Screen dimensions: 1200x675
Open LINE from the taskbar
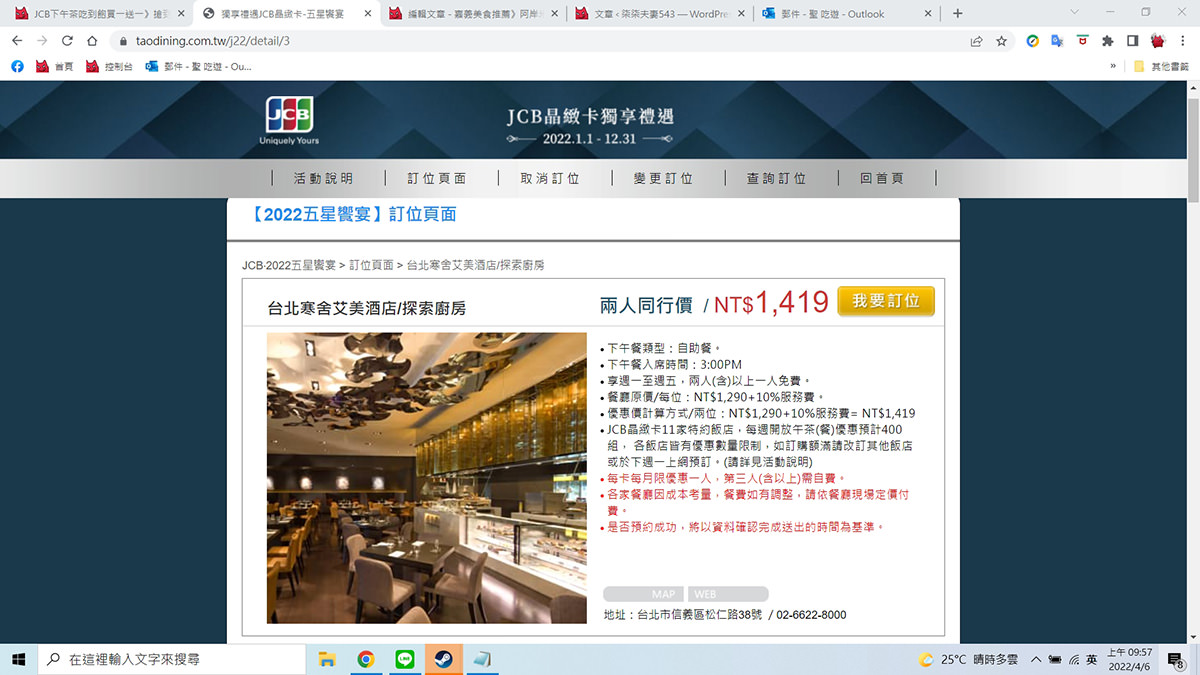pos(404,658)
